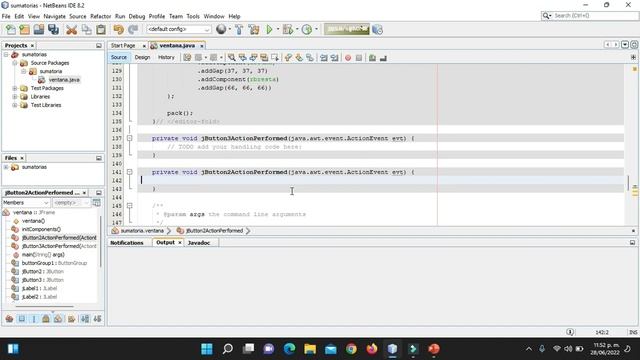Switch to the Start Page tab
Screen dimensions: 640x360
coord(123,46)
